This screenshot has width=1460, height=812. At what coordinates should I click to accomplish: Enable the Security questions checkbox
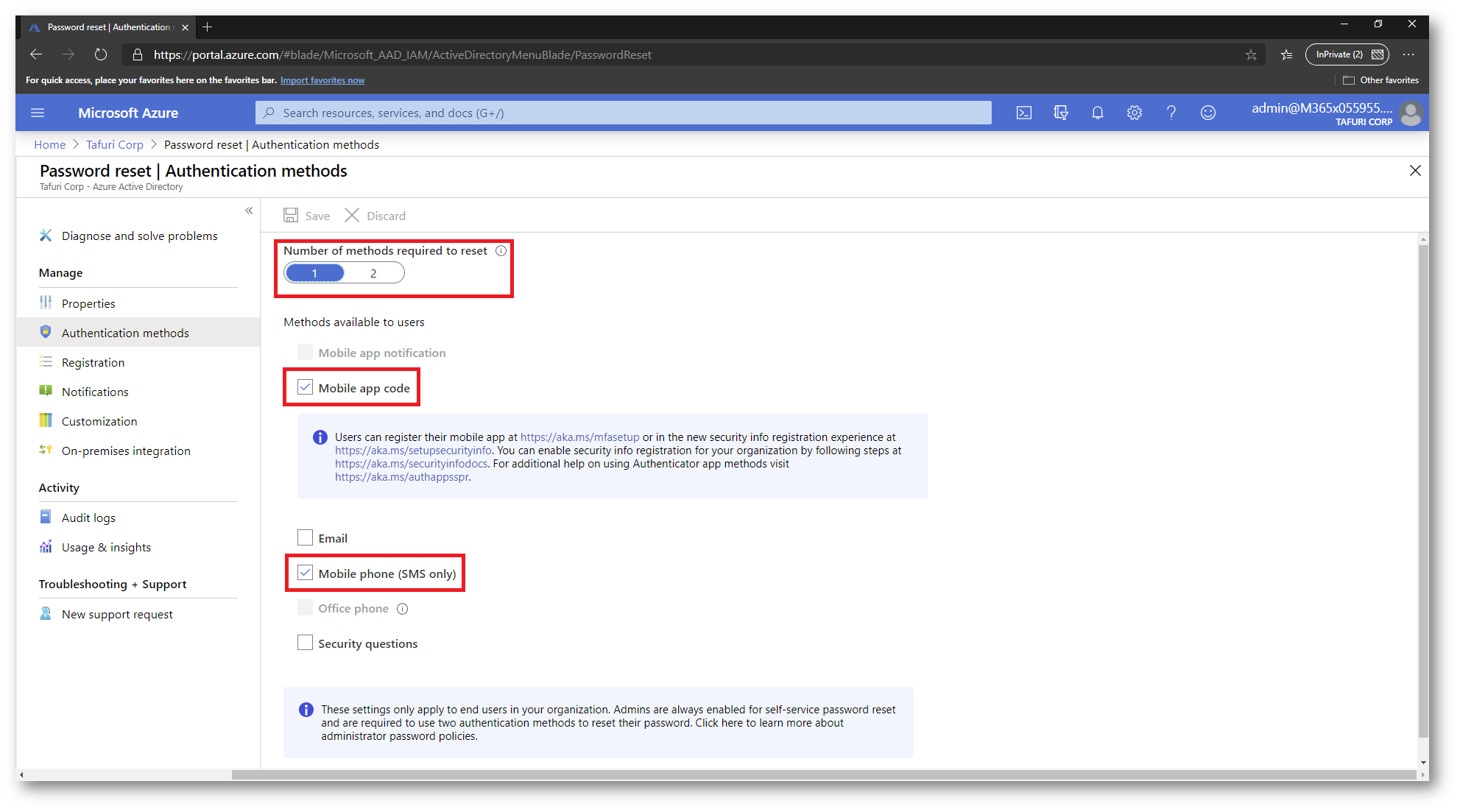pos(305,643)
